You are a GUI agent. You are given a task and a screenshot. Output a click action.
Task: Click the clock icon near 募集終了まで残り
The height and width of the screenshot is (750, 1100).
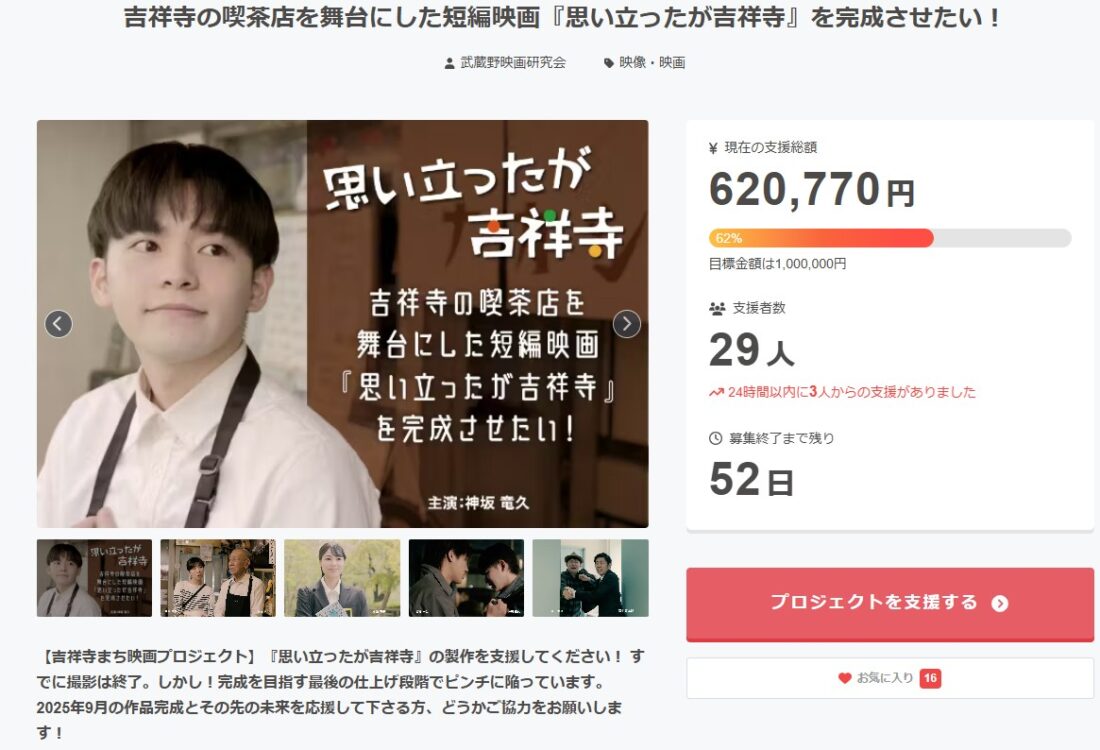point(716,438)
